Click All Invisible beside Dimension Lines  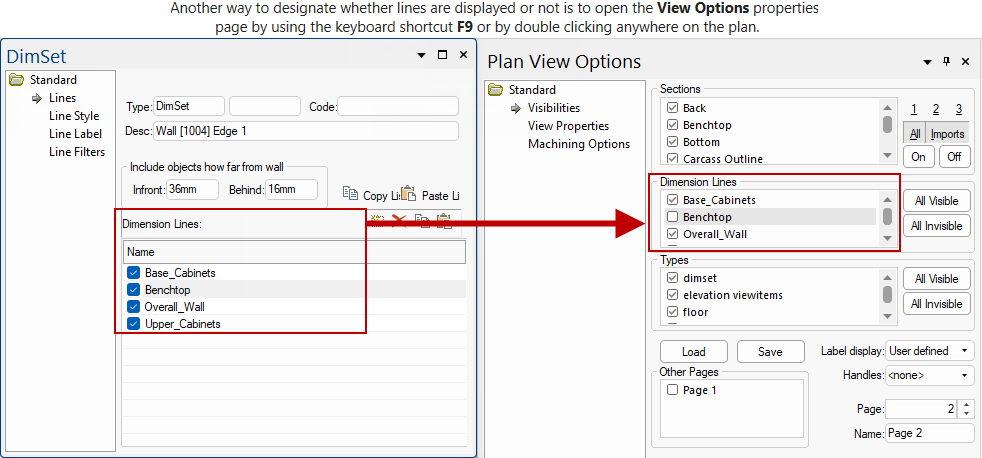click(x=937, y=226)
